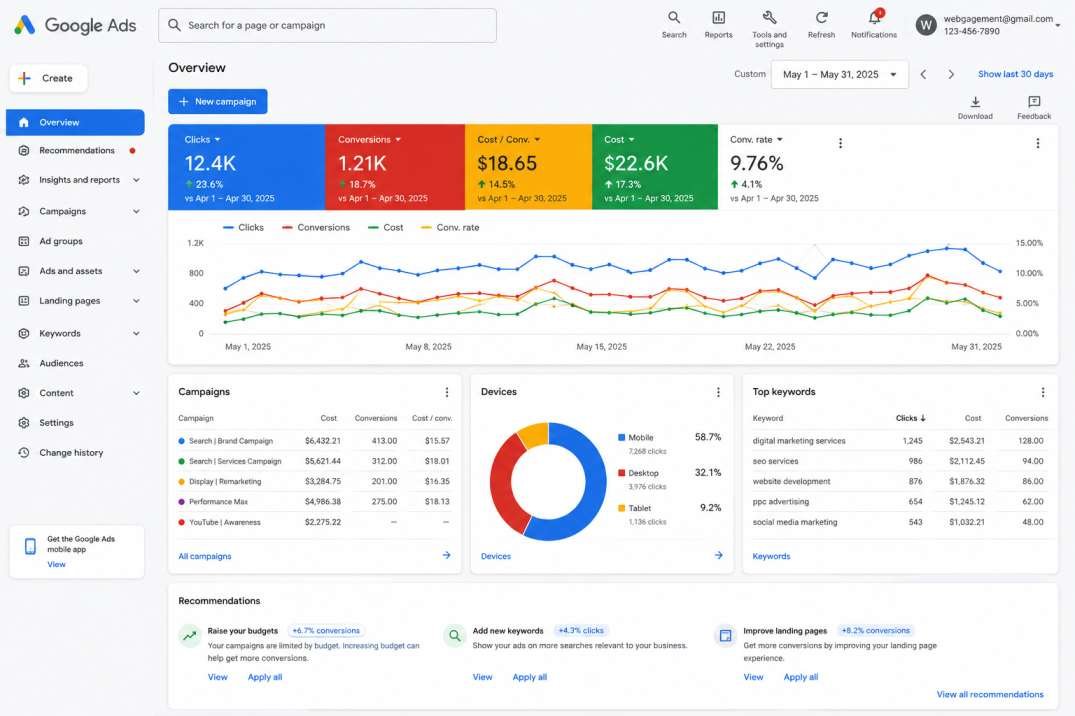
Task: Open the Clicks metric dropdown
Action: click(x=217, y=140)
